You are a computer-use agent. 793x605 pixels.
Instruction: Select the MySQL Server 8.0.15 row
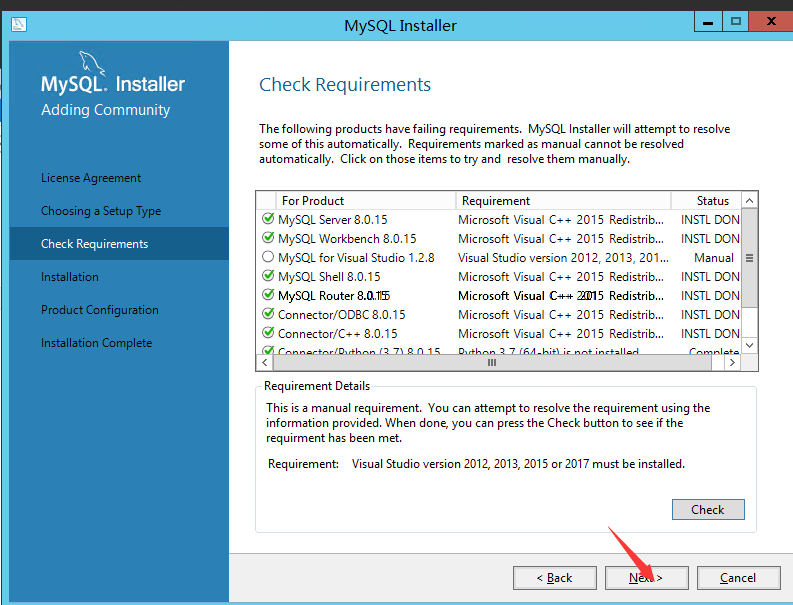[499, 220]
